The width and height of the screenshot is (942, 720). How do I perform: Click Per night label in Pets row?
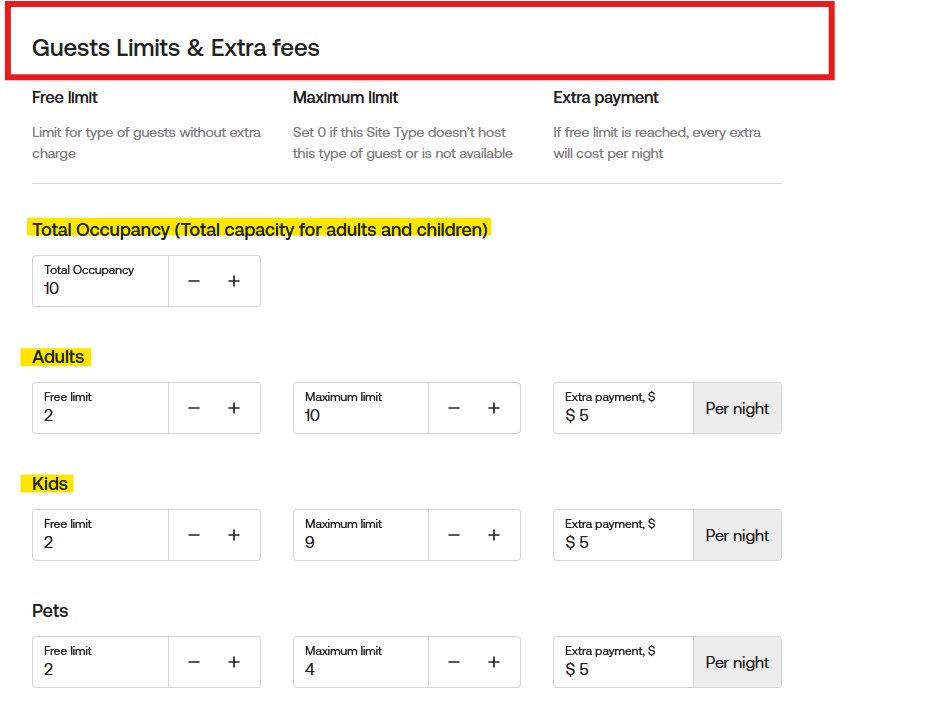pos(737,662)
